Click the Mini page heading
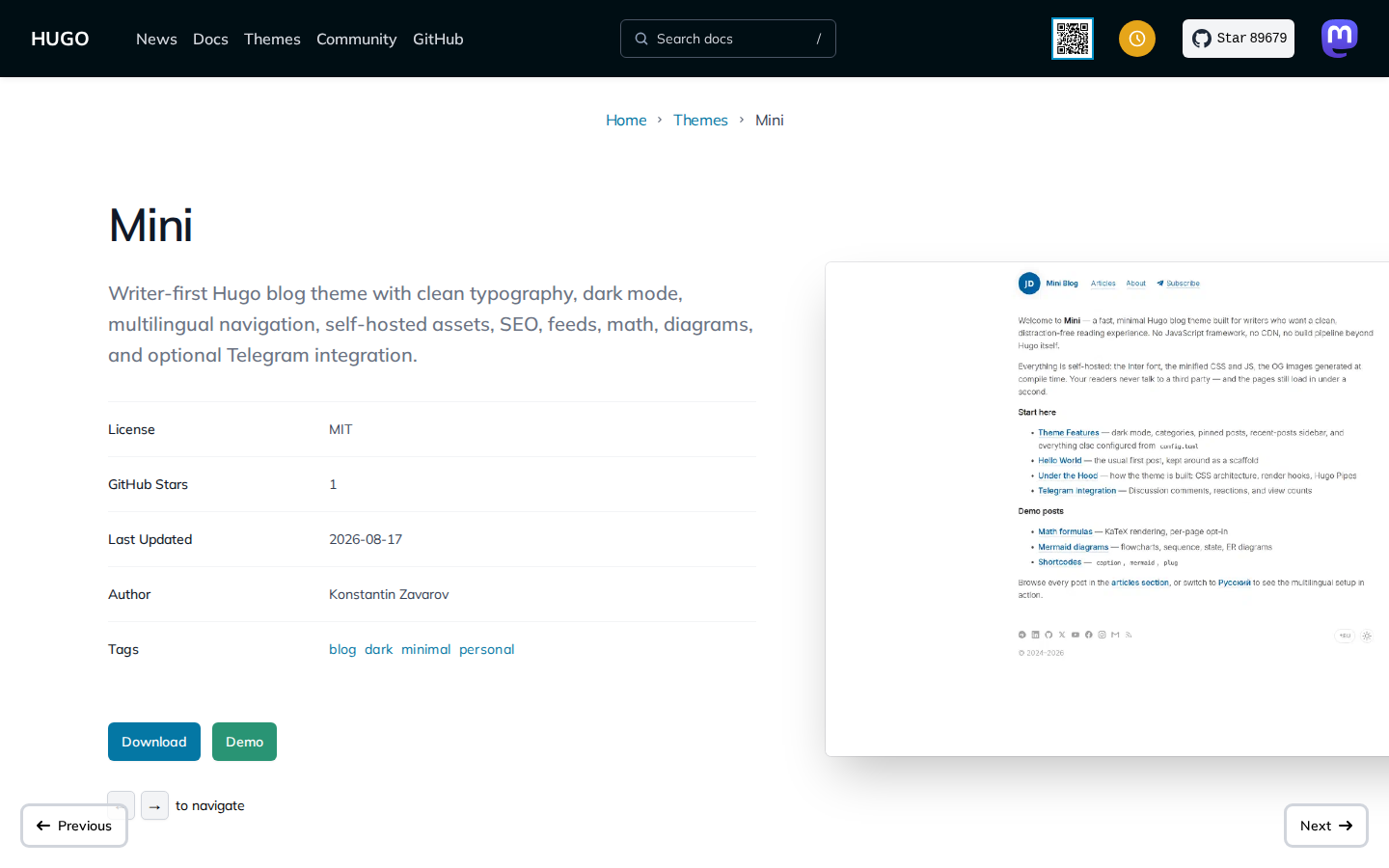Viewport: 1389px width, 868px height. coord(150,226)
